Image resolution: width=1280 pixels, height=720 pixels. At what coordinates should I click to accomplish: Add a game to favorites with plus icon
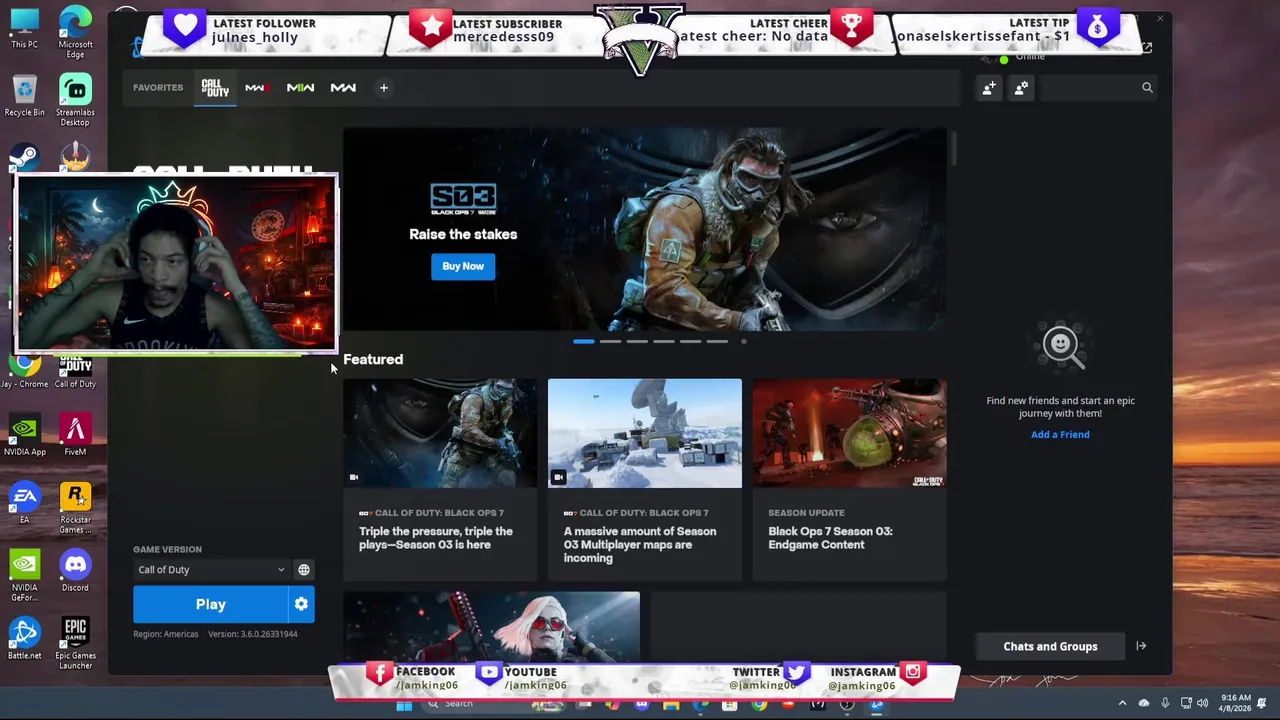[383, 88]
